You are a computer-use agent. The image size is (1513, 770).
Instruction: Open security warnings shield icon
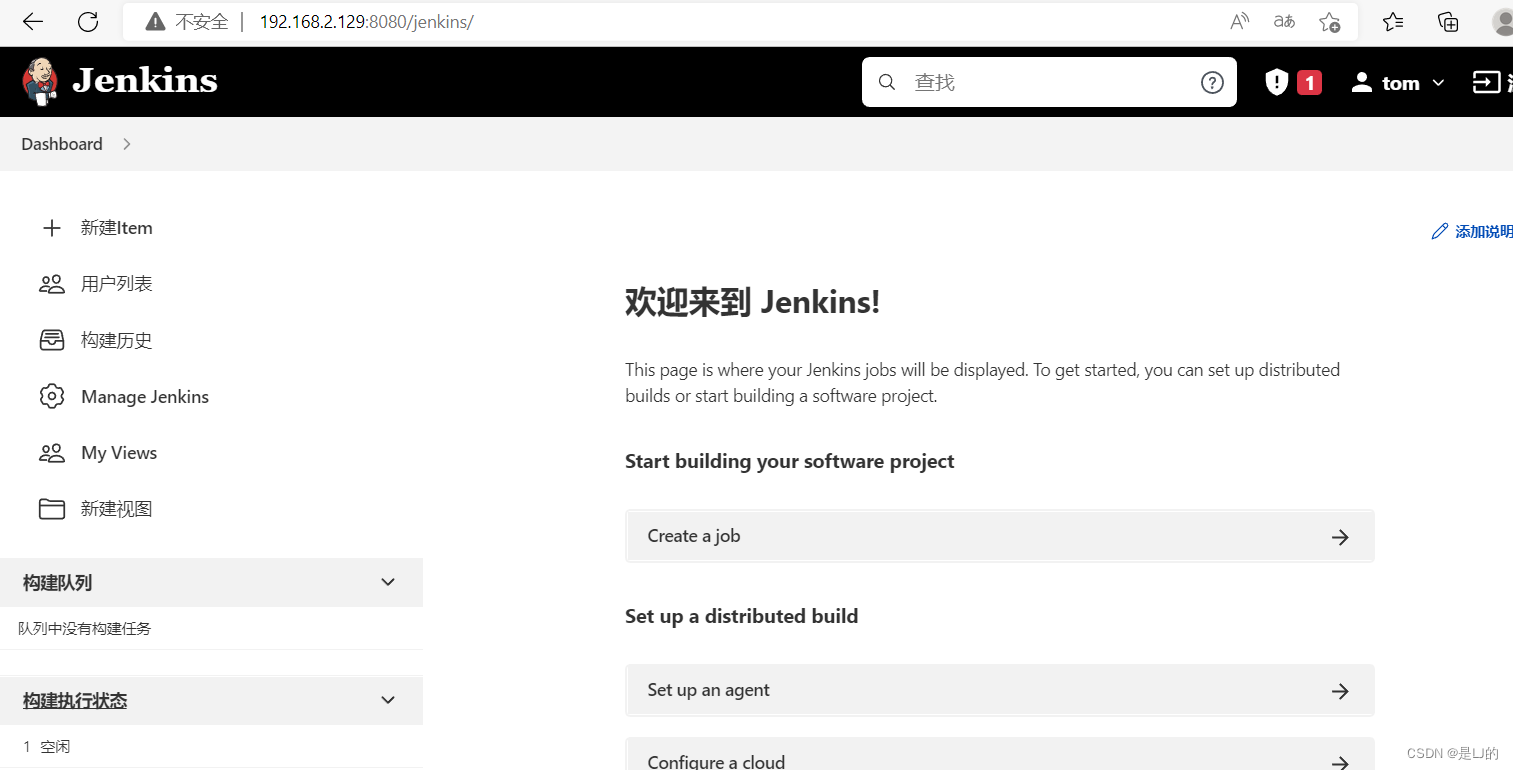pyautogui.click(x=1277, y=82)
